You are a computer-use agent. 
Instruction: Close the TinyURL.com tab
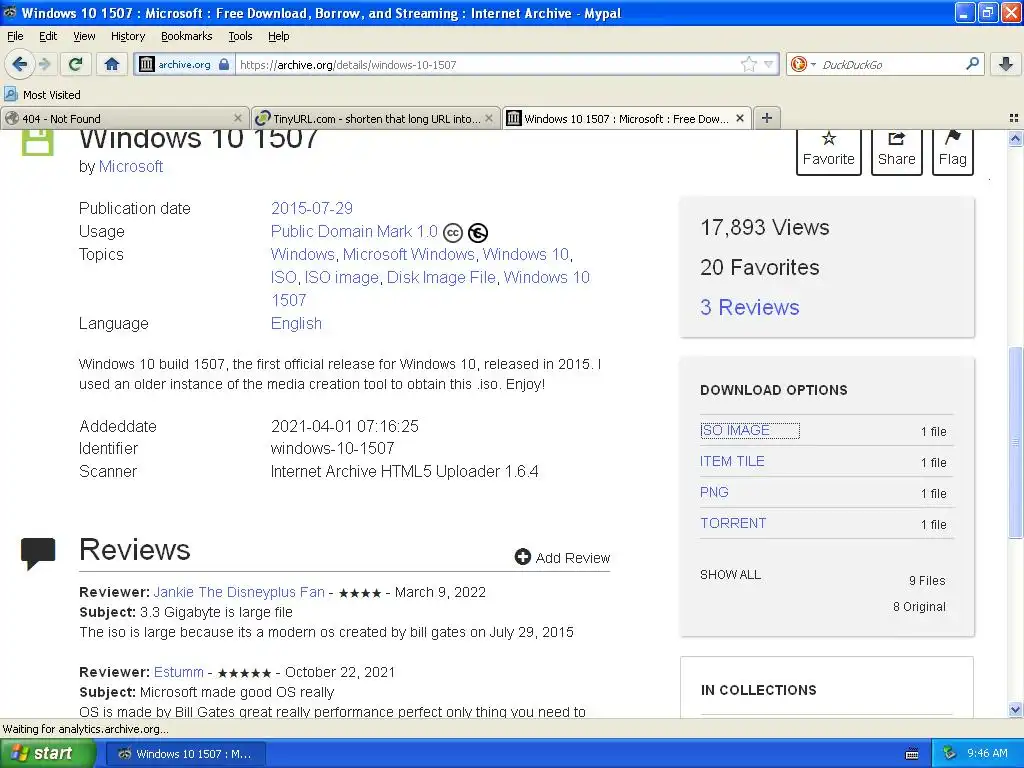click(488, 118)
